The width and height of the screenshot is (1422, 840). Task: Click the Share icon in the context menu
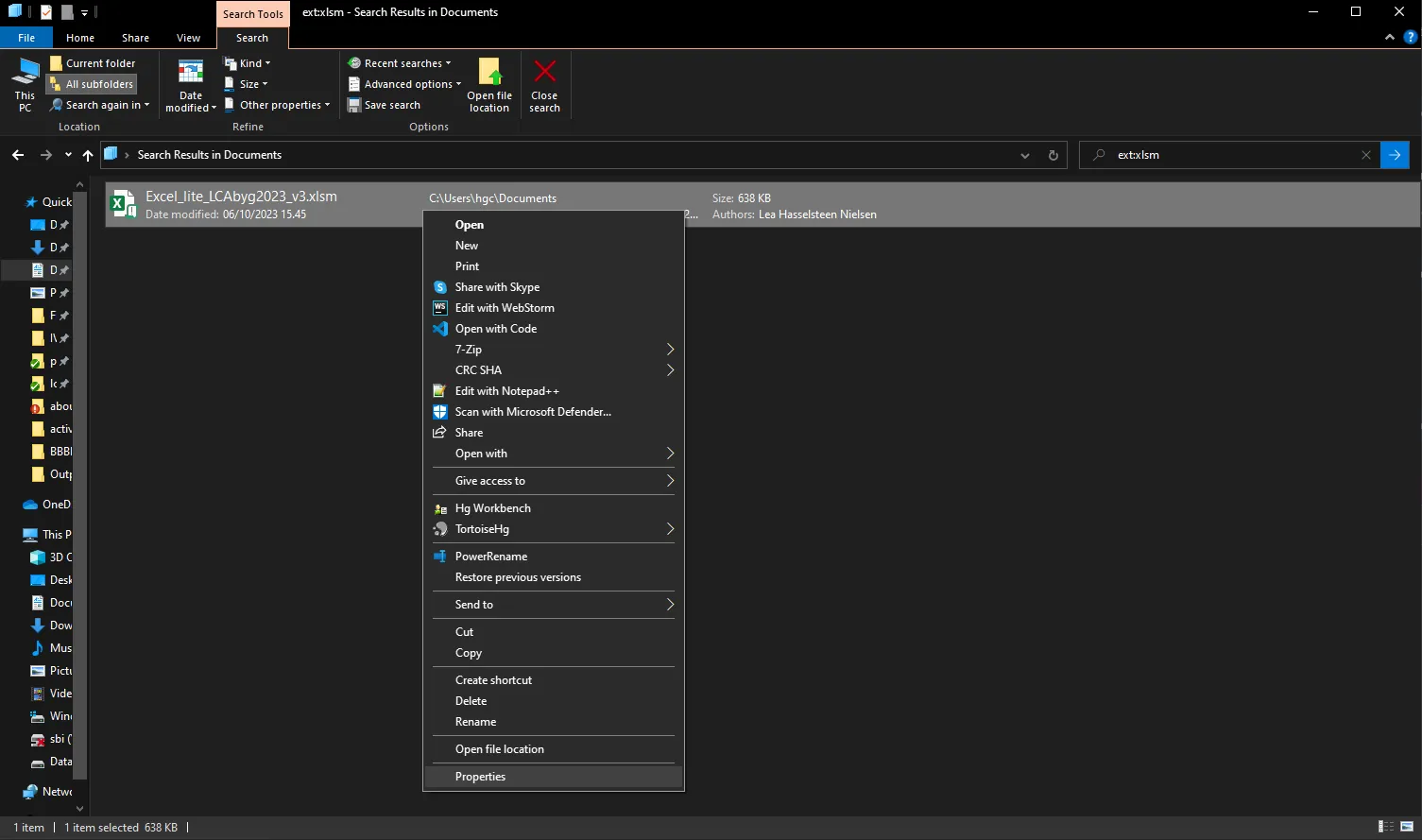[x=439, y=433]
